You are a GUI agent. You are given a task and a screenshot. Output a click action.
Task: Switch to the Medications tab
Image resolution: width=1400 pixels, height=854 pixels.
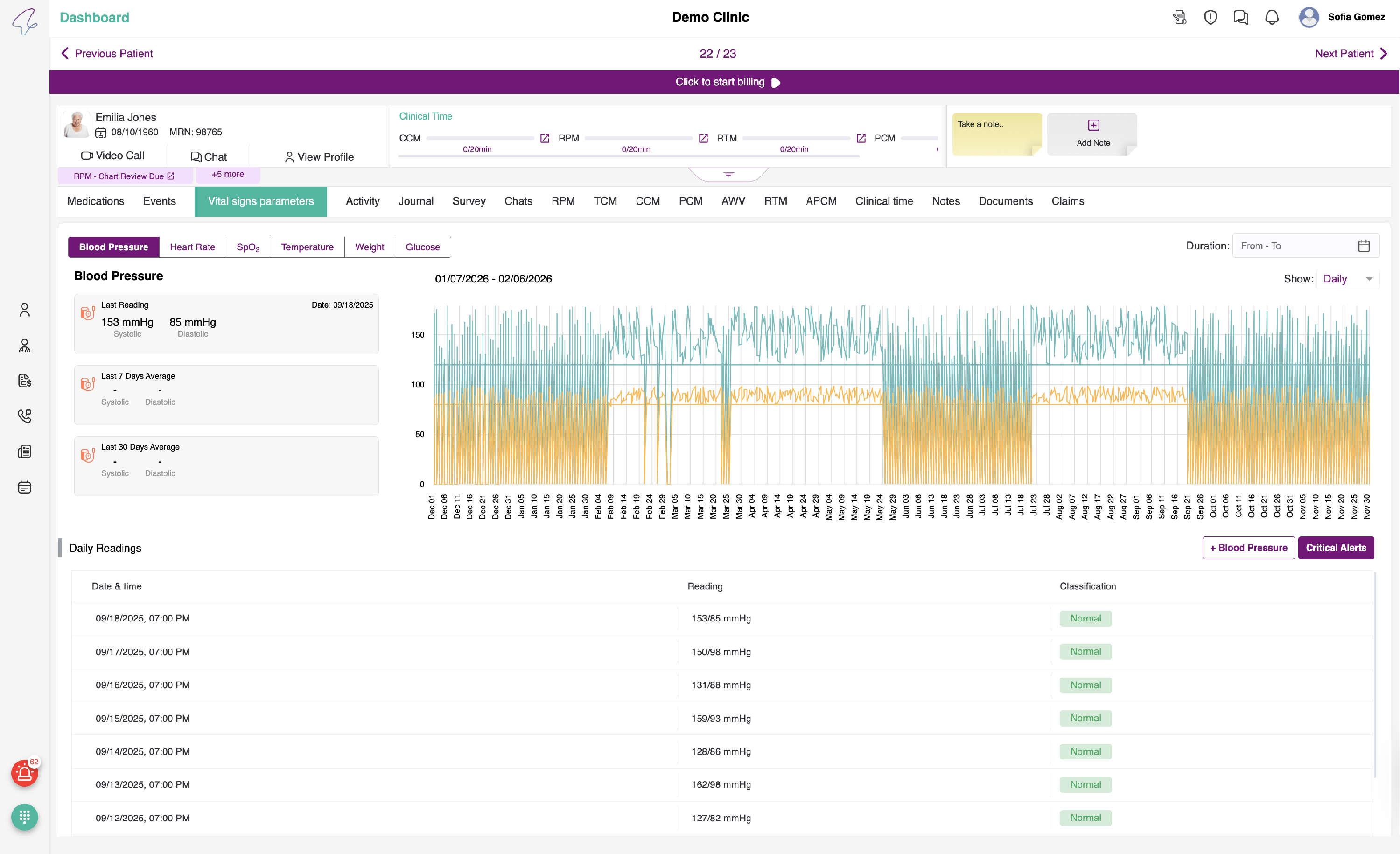coord(96,201)
